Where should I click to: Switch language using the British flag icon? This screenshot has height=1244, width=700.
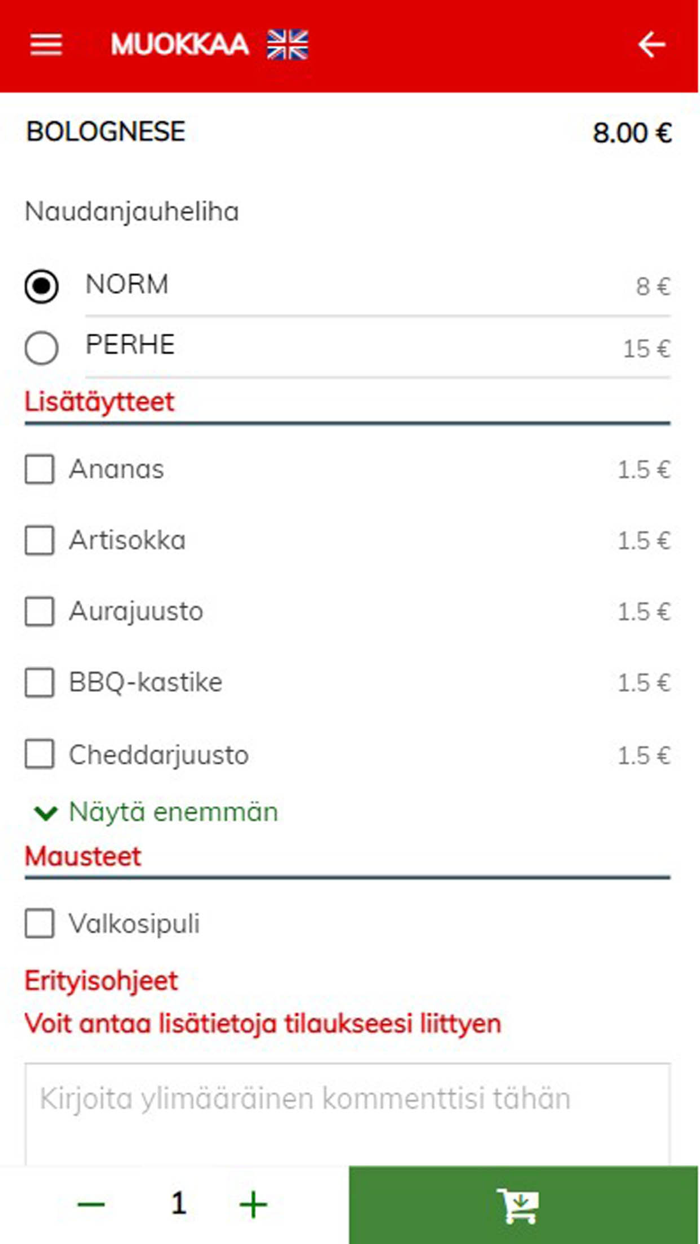[285, 44]
